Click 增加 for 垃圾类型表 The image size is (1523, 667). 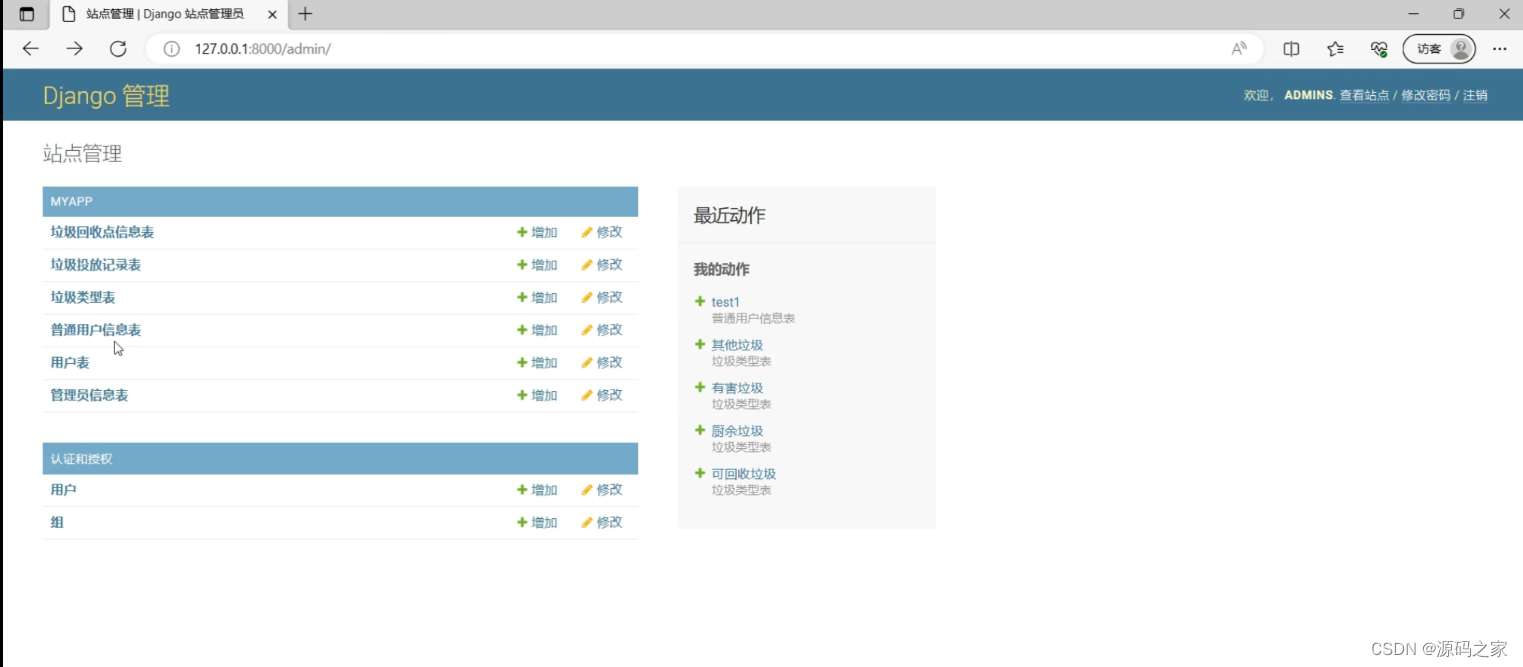pyautogui.click(x=538, y=297)
